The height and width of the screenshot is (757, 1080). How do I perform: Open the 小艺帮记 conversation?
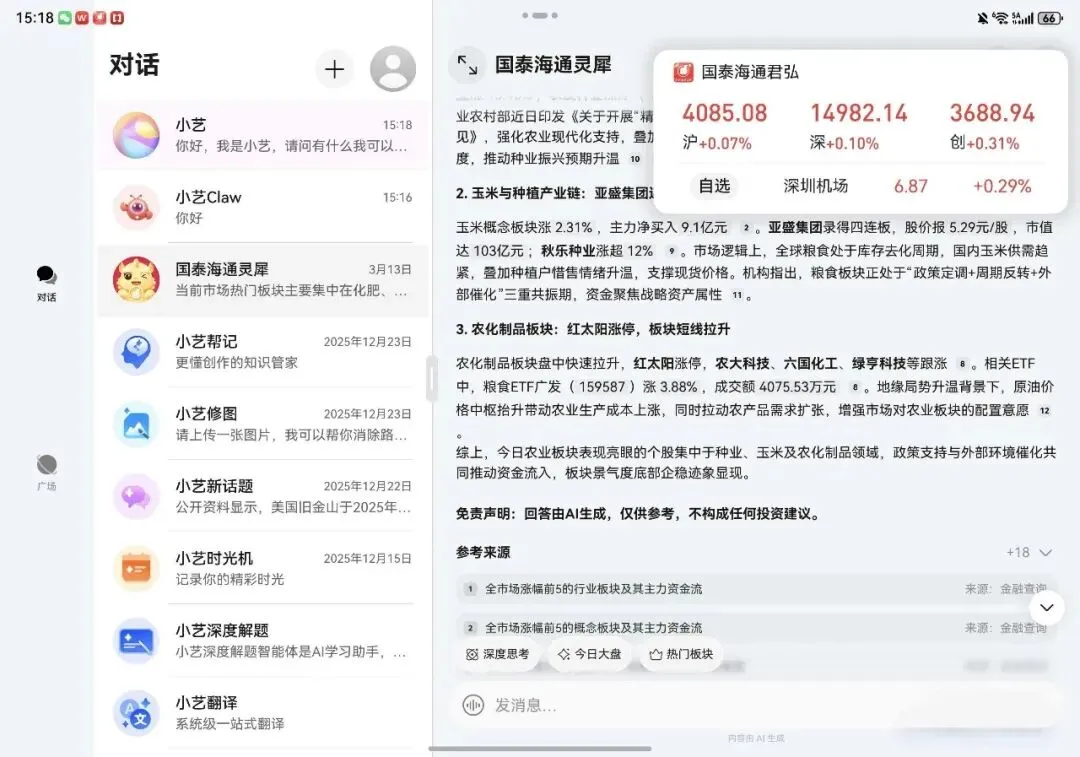click(x=262, y=352)
